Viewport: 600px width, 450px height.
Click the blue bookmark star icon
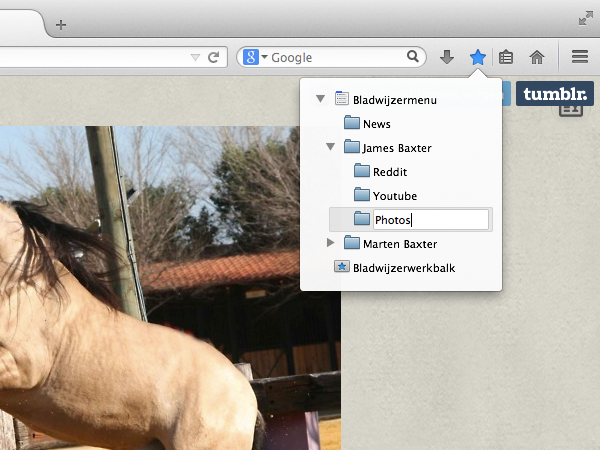pos(478,57)
